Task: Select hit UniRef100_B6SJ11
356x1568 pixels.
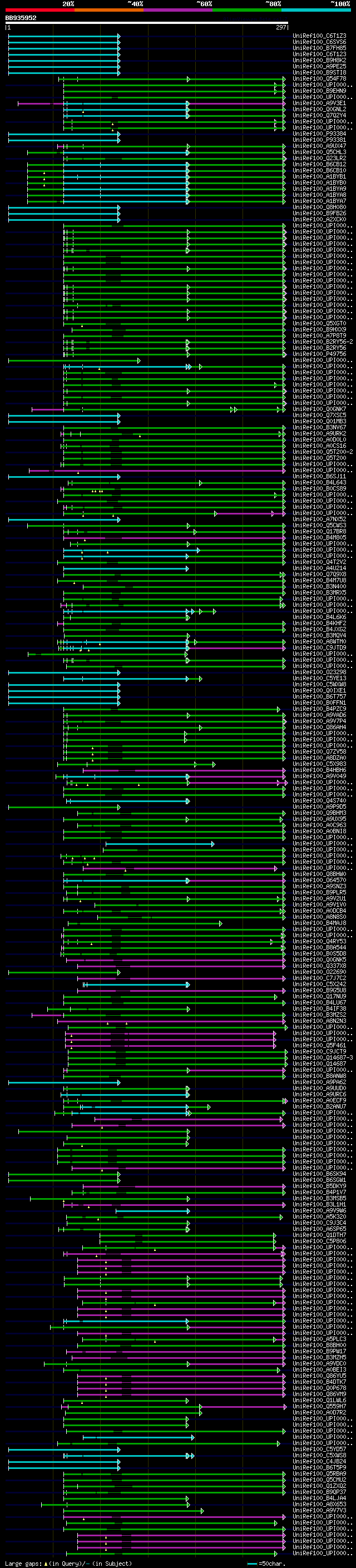Action: point(319,476)
